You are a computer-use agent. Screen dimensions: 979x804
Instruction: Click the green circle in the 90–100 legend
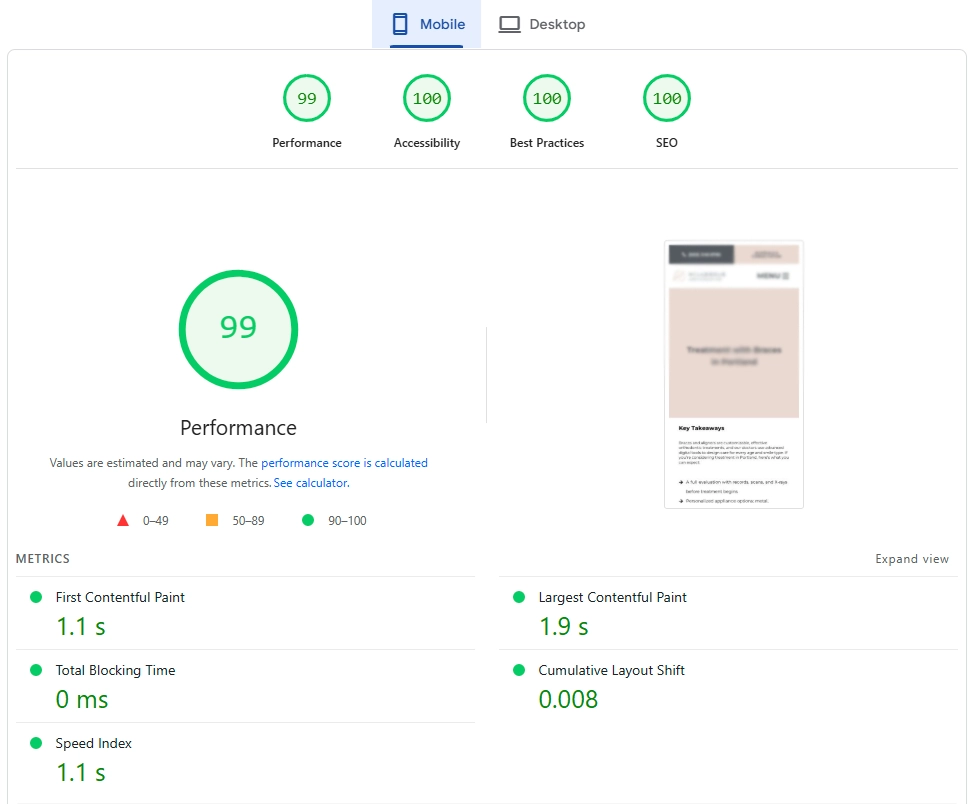[308, 519]
